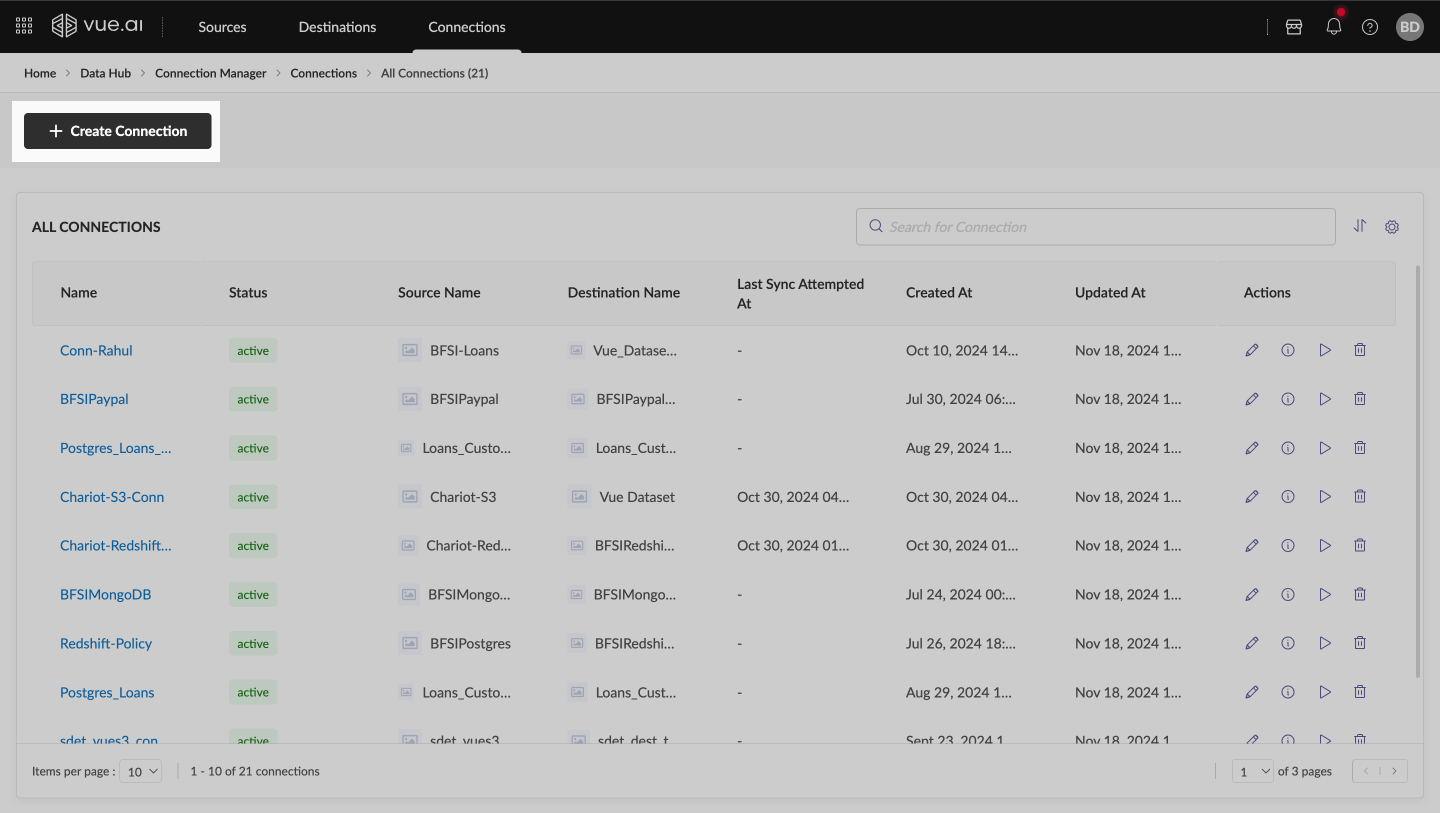Go to the next page arrow

pos(1394,771)
